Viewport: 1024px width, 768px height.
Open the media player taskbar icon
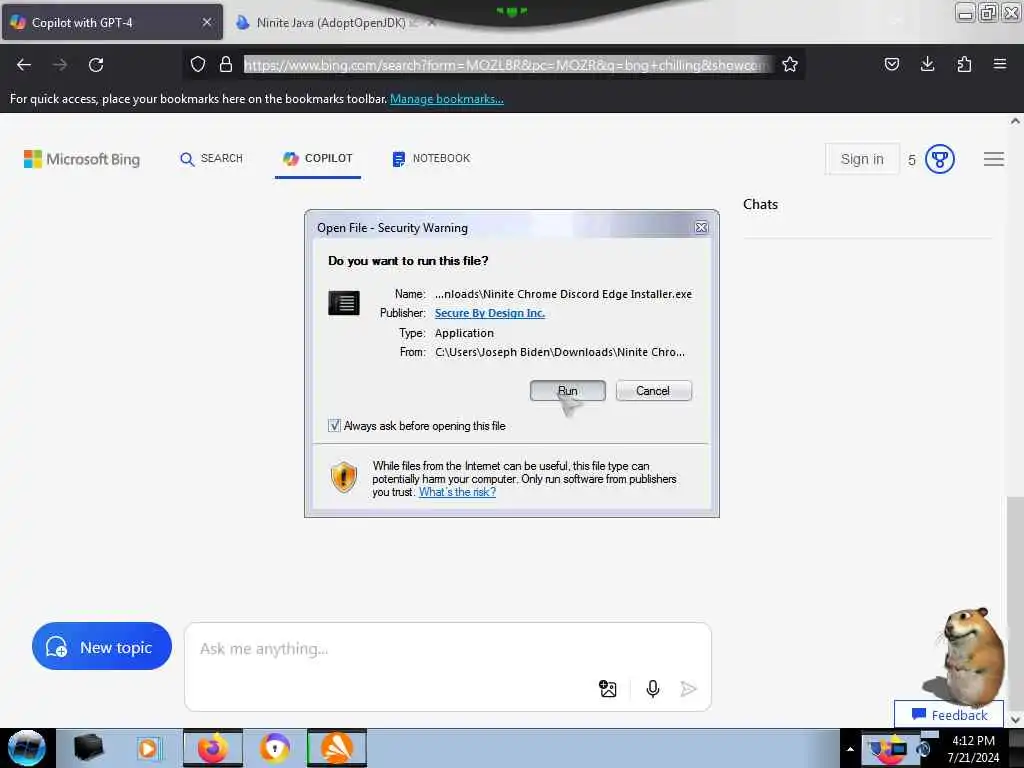149,748
